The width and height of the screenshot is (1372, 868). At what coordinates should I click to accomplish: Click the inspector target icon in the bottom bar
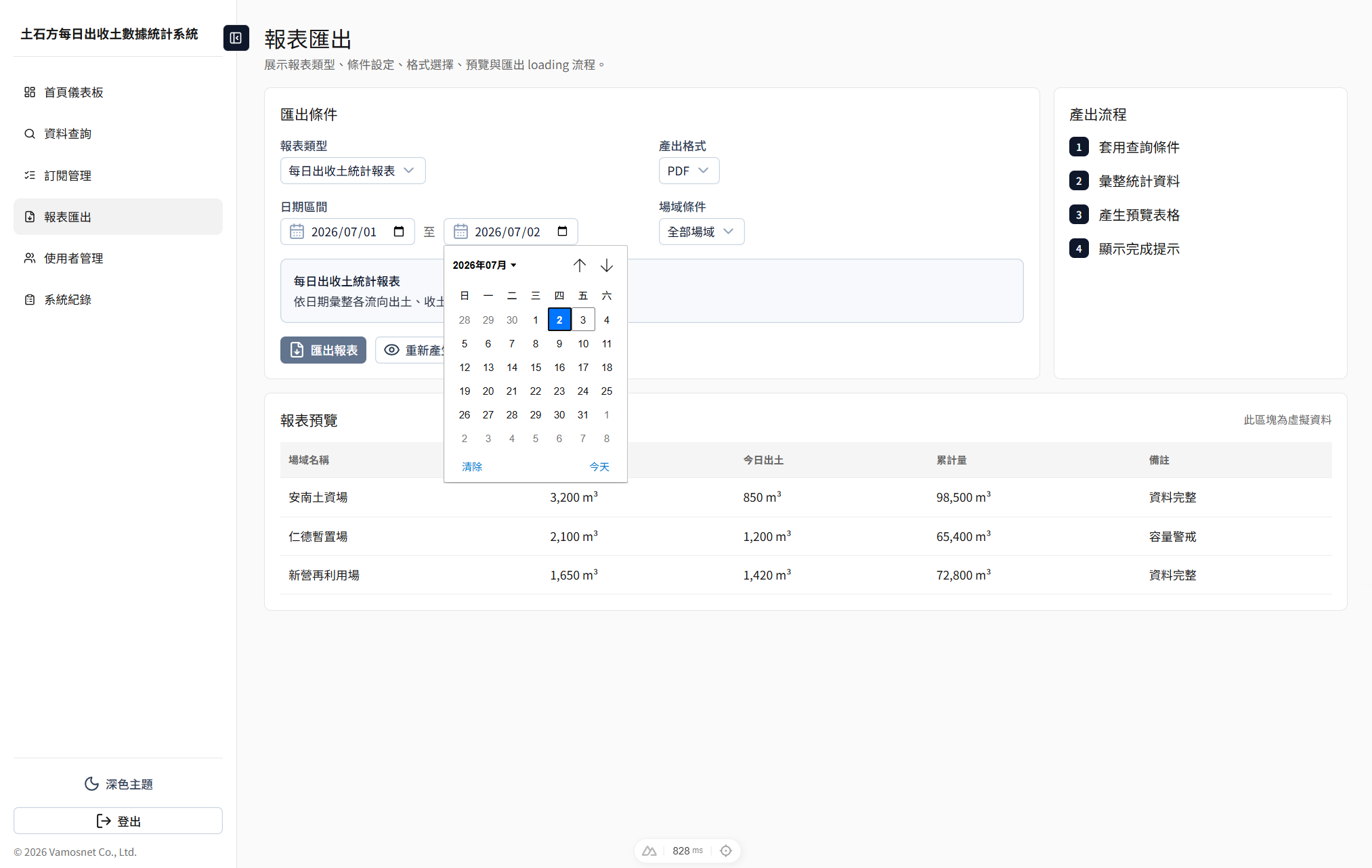[726, 850]
